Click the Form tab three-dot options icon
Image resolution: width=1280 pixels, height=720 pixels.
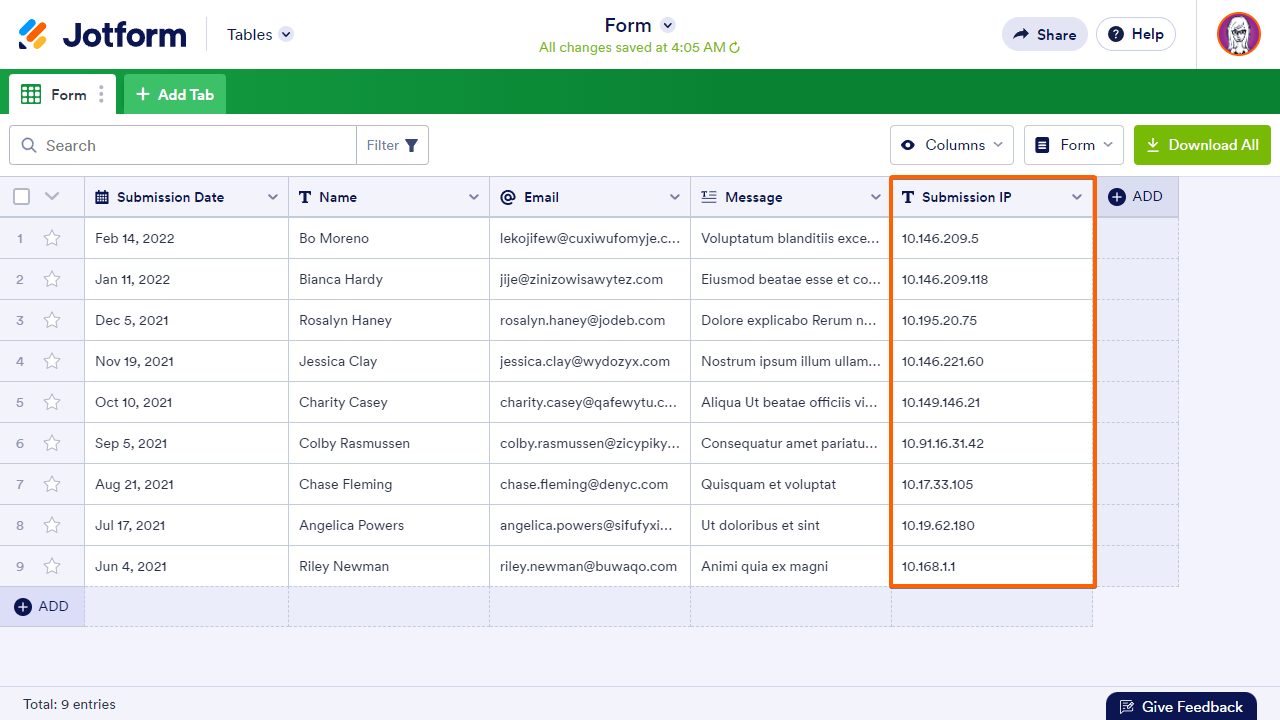(x=101, y=95)
